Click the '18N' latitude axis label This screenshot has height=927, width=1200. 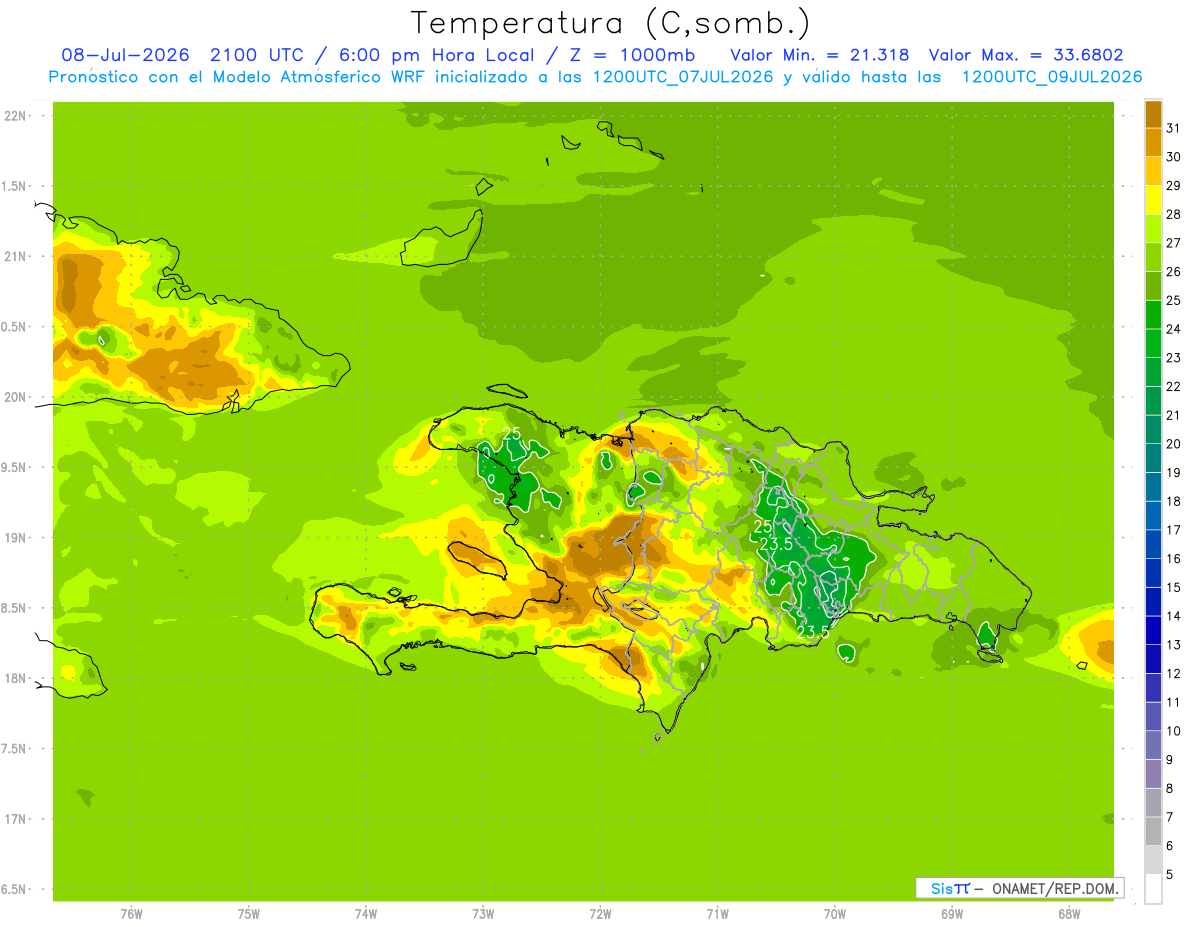(14, 678)
